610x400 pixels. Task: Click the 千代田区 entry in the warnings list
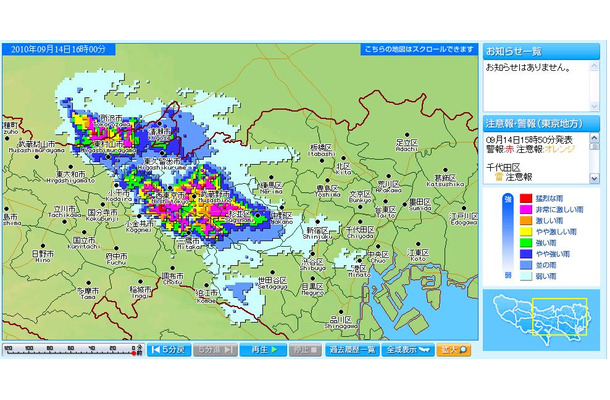tap(503, 168)
